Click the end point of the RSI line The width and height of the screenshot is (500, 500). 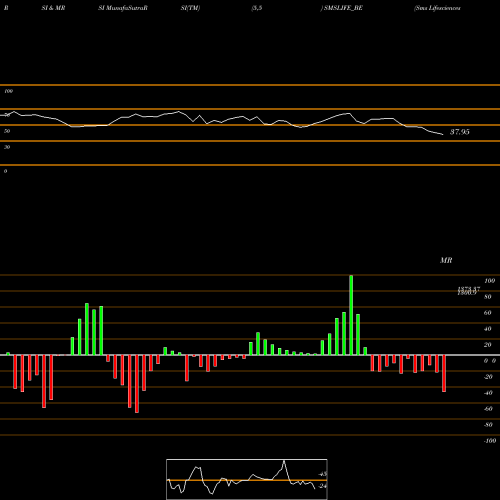[443, 134]
